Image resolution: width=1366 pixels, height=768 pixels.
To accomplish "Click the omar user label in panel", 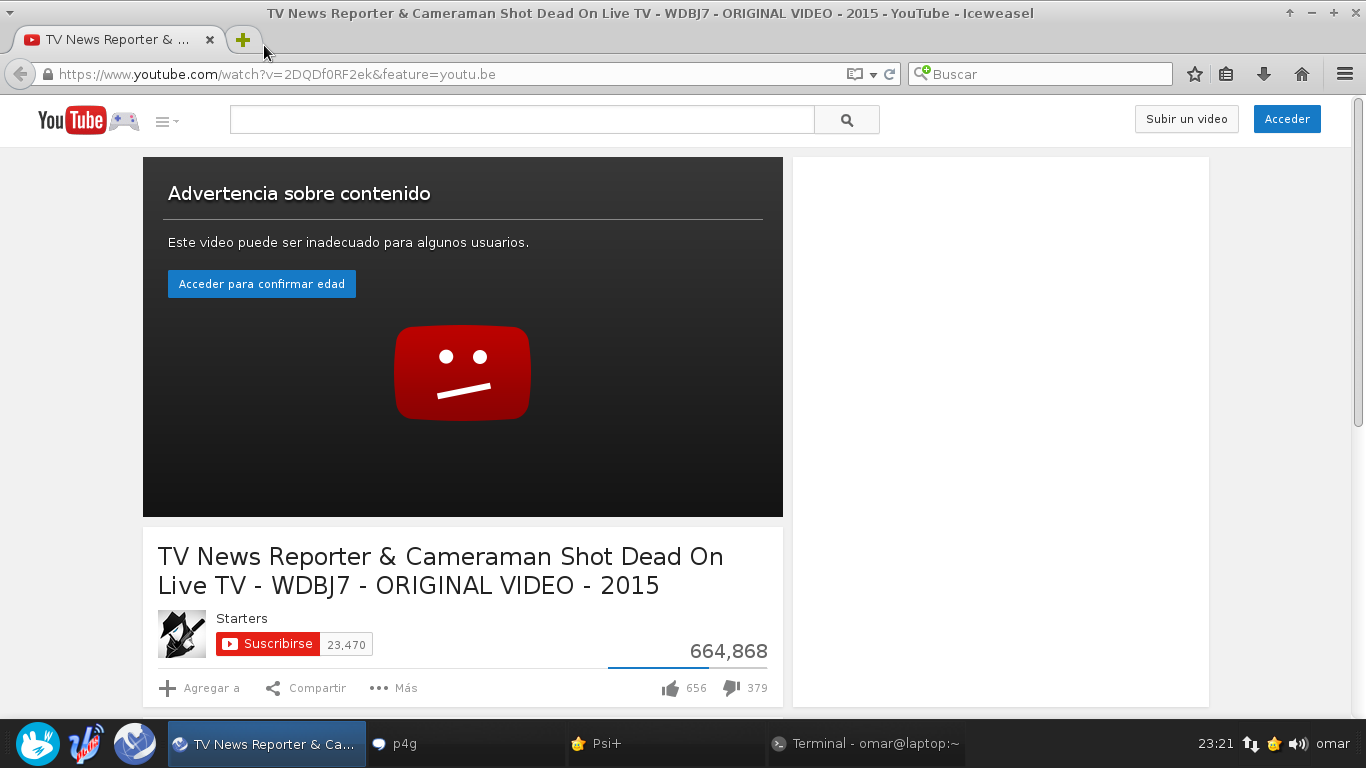I will tap(1333, 744).
